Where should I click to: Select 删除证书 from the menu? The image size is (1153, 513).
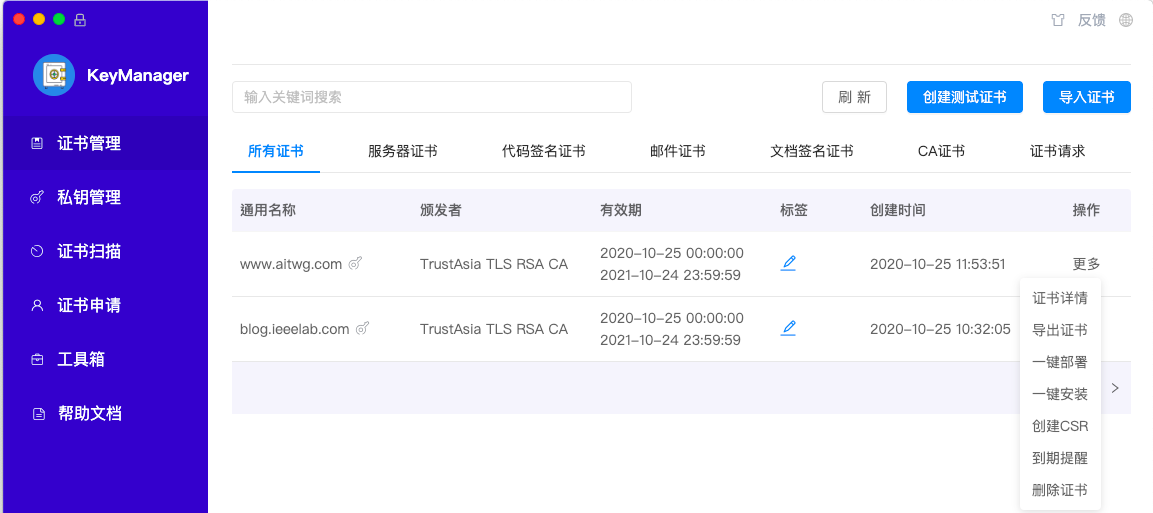[x=1060, y=490]
